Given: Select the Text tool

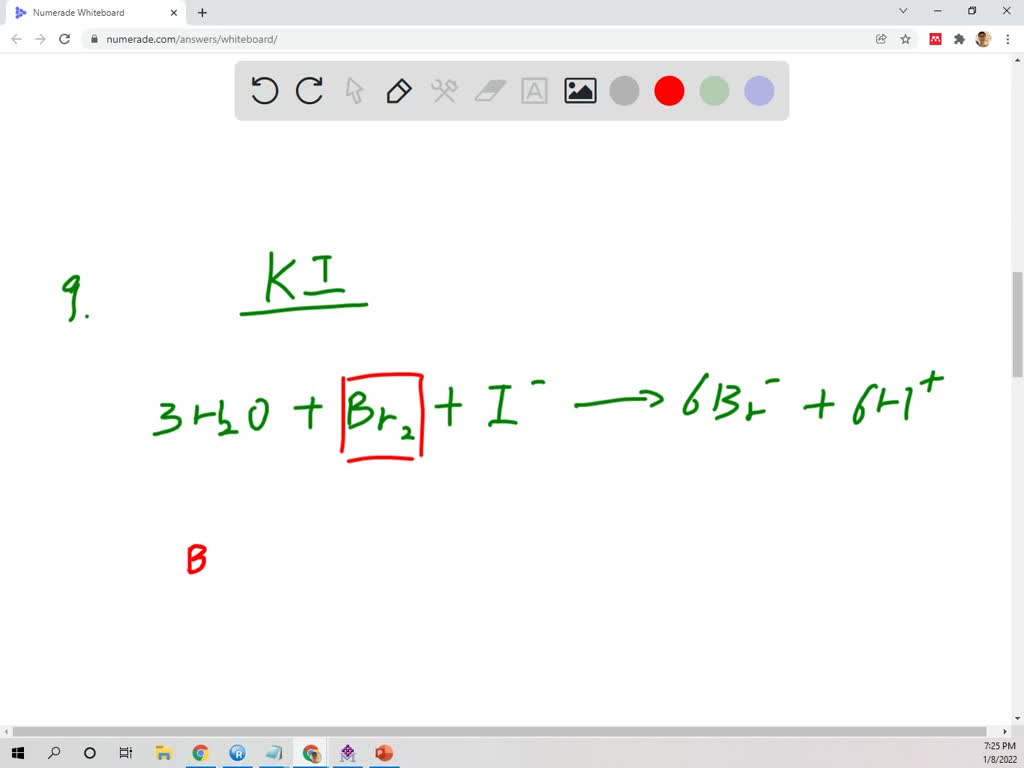Looking at the screenshot, I should tap(534, 91).
